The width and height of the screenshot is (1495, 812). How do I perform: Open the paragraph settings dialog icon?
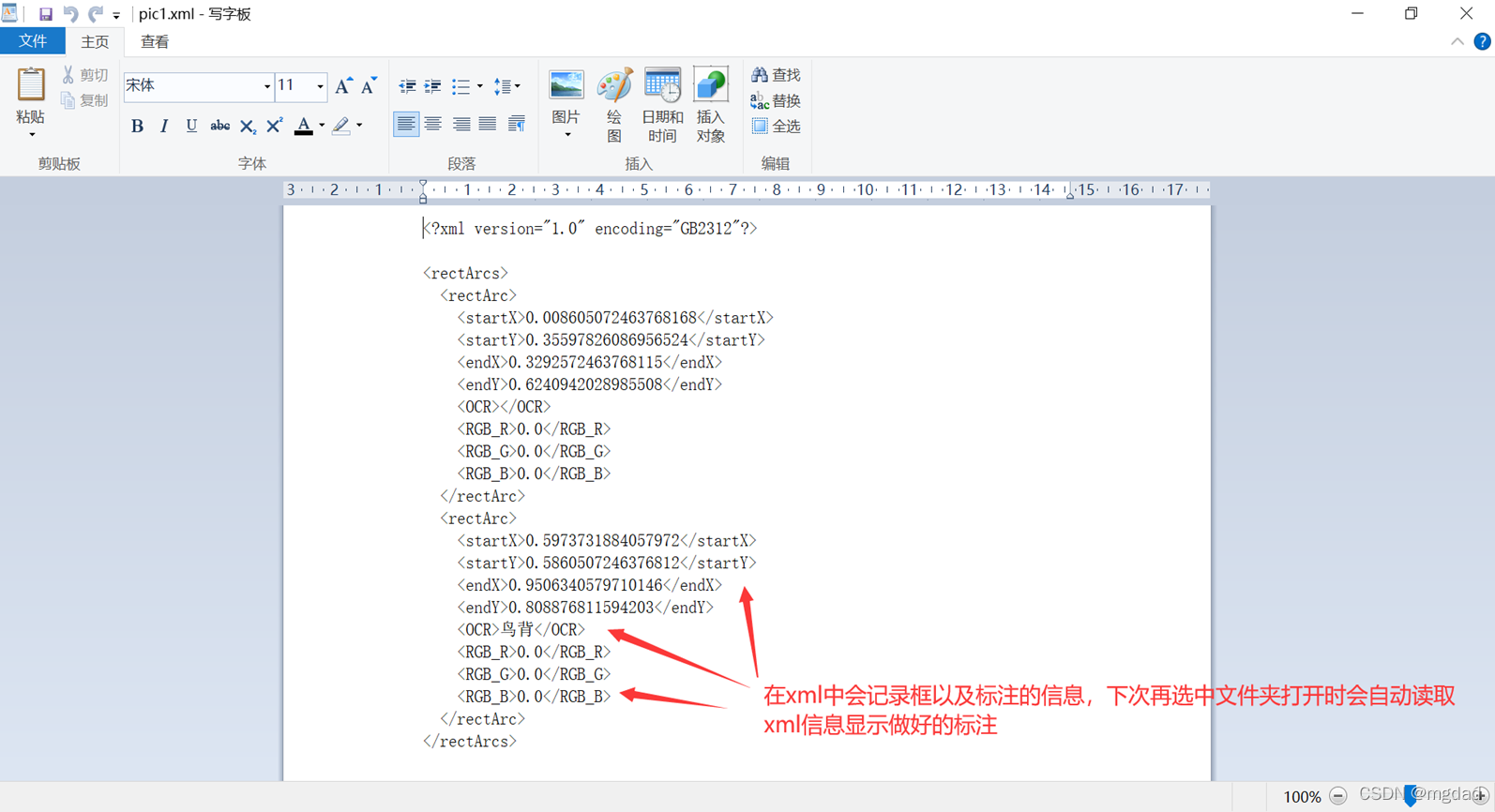(x=517, y=124)
